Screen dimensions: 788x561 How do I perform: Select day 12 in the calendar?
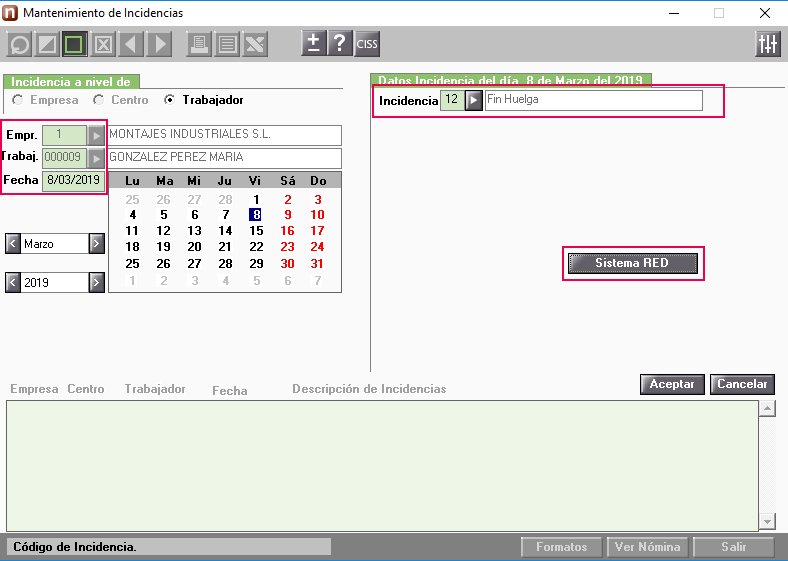163,231
